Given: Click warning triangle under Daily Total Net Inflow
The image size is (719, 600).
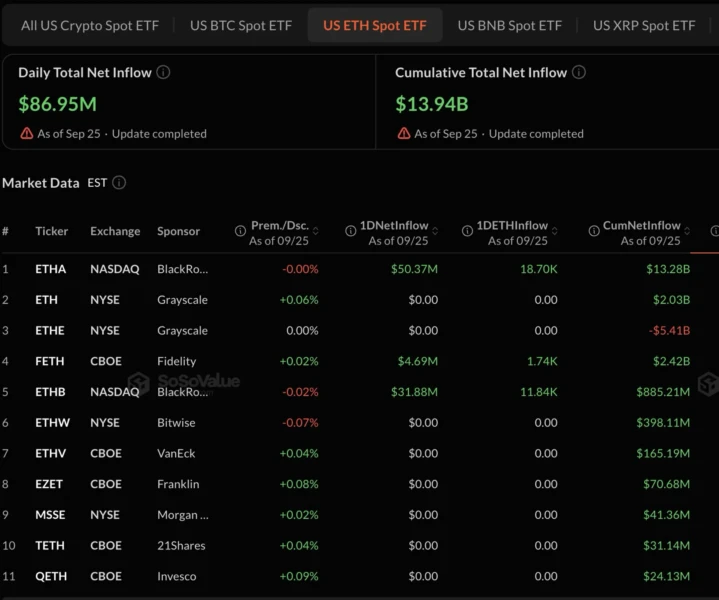Looking at the screenshot, I should [x=27, y=133].
